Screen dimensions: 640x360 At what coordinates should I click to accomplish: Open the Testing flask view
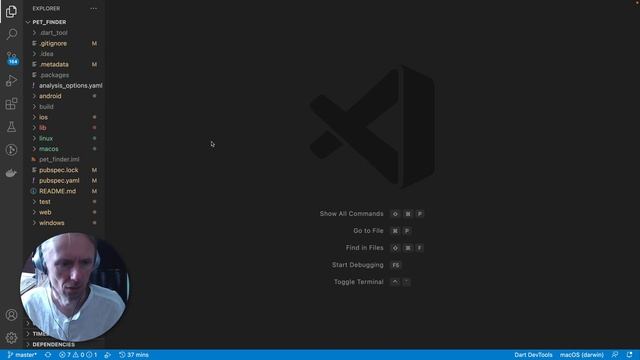[11, 127]
